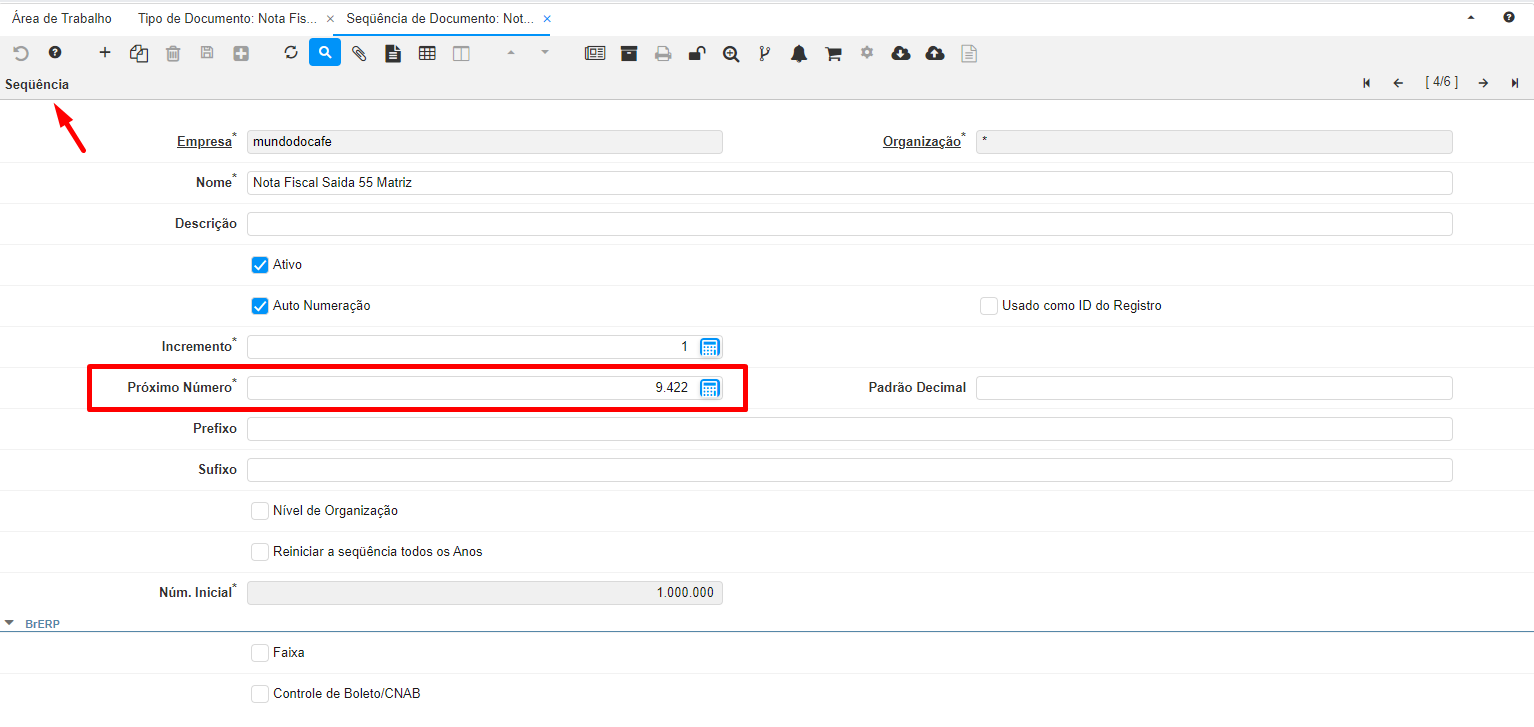Disable the Auto Numeração checkbox
The width and height of the screenshot is (1534, 727).
click(x=260, y=306)
